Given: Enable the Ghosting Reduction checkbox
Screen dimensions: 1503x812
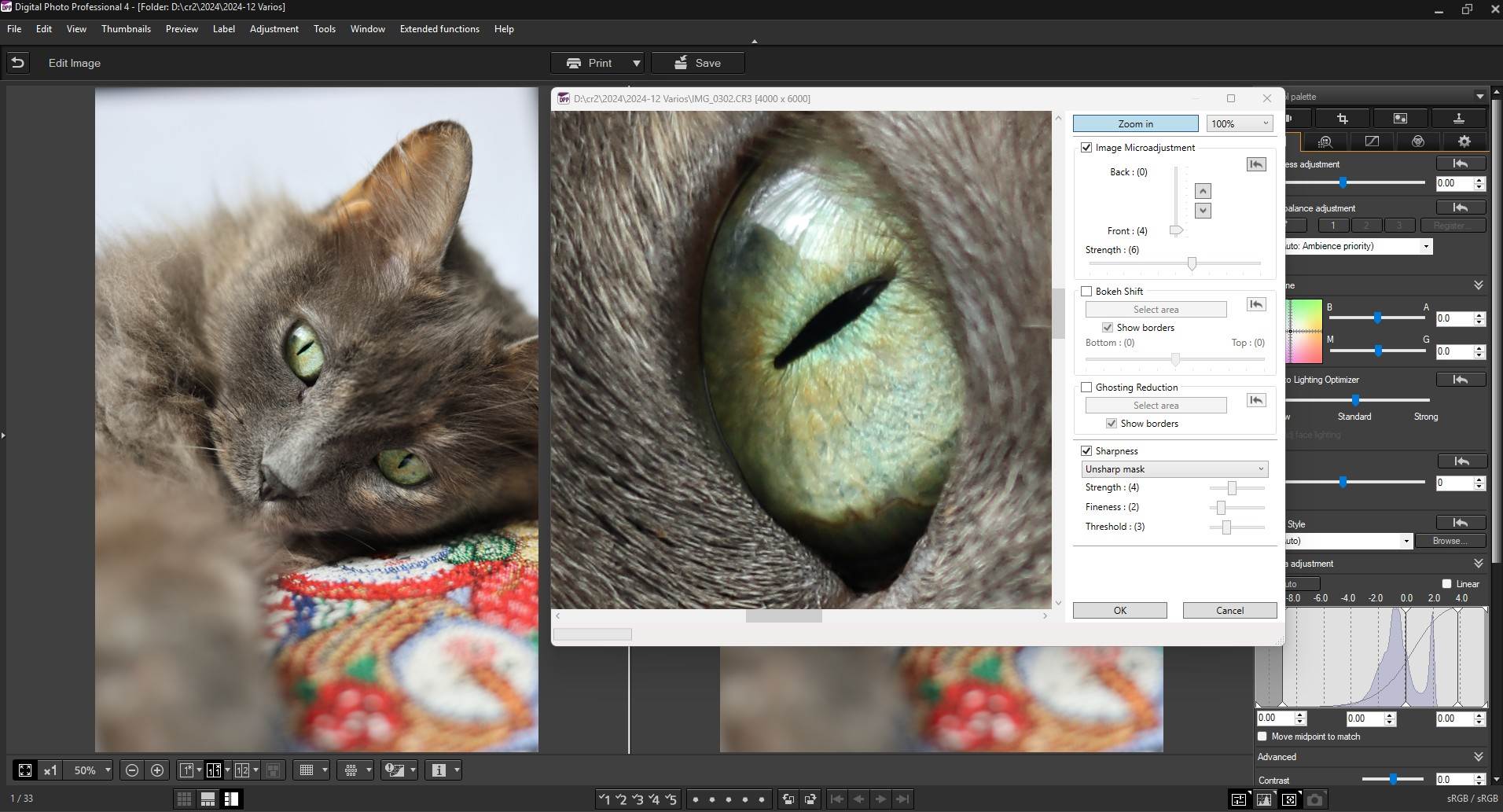Looking at the screenshot, I should [1086, 388].
